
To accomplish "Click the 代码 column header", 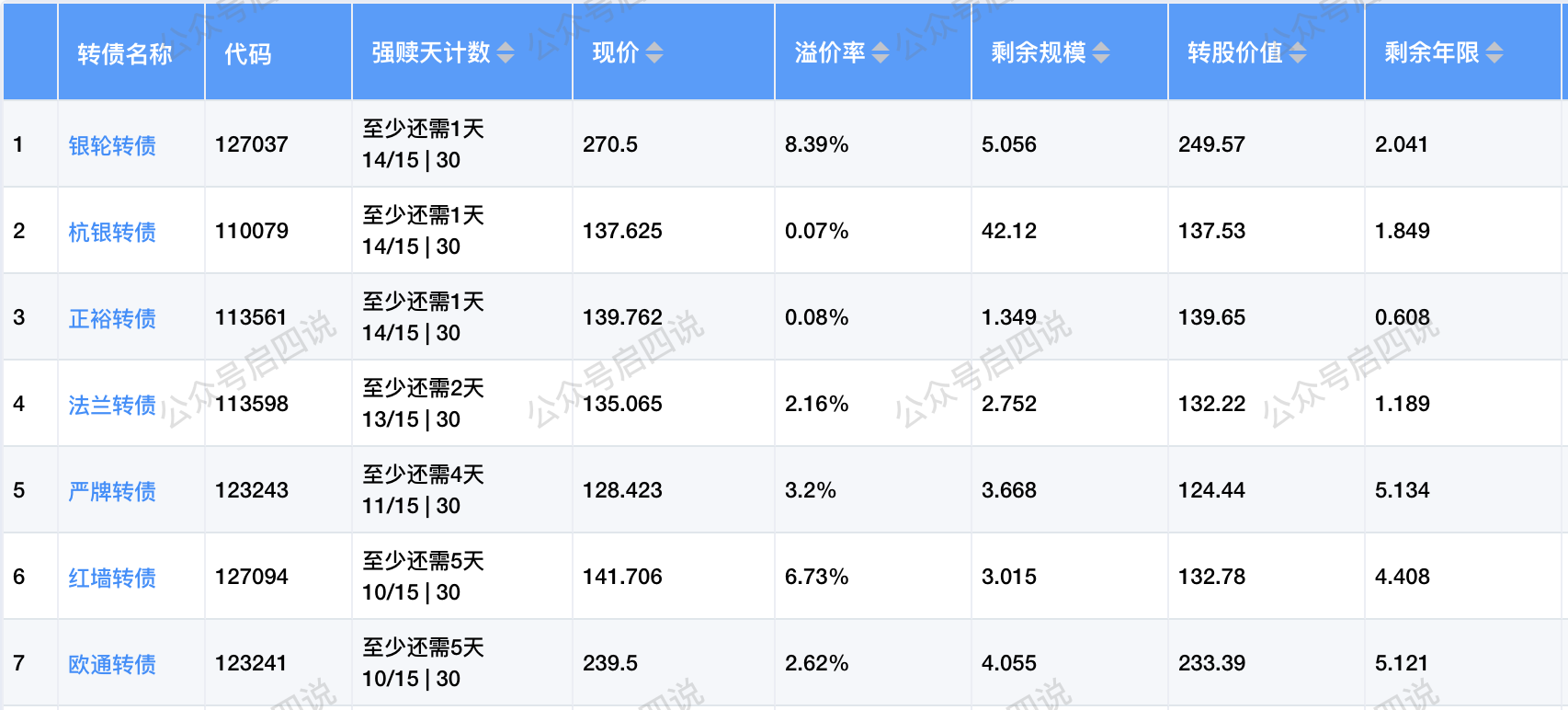I will pyautogui.click(x=248, y=53).
